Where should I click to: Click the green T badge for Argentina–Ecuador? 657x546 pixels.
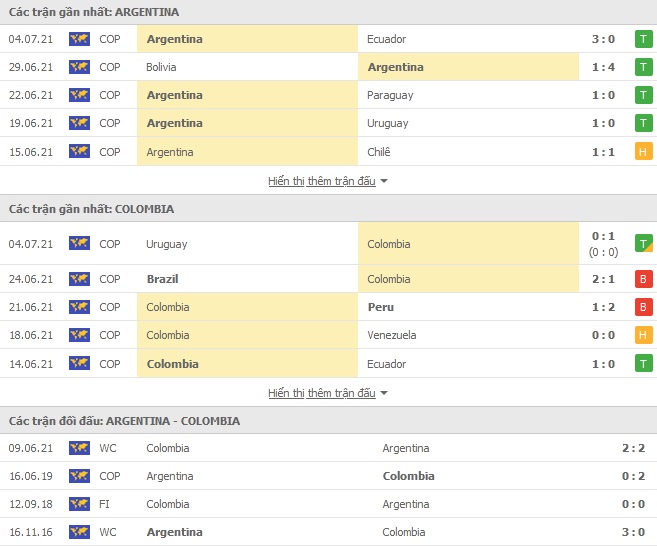(x=644, y=39)
